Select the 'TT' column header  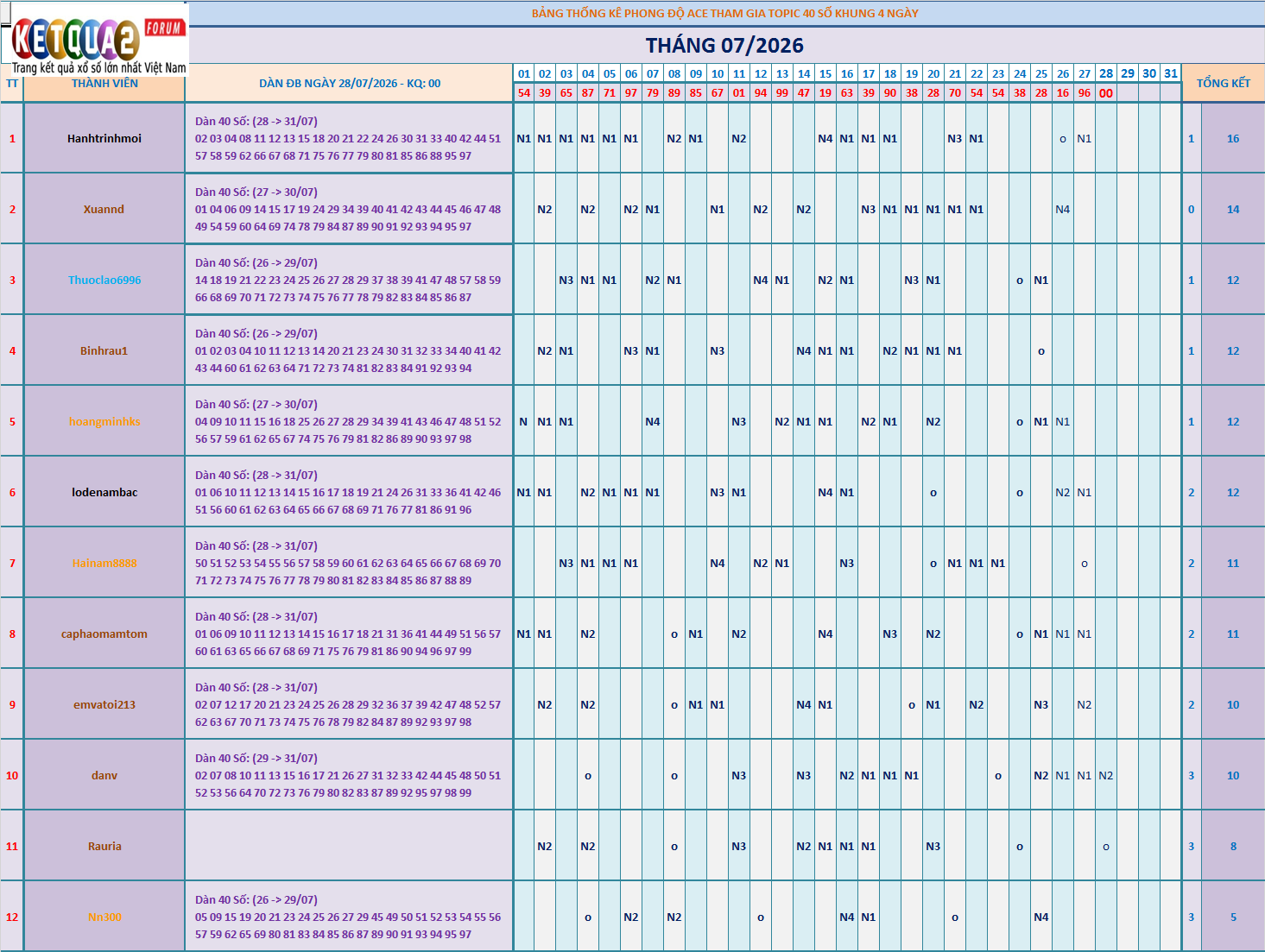click(x=12, y=84)
